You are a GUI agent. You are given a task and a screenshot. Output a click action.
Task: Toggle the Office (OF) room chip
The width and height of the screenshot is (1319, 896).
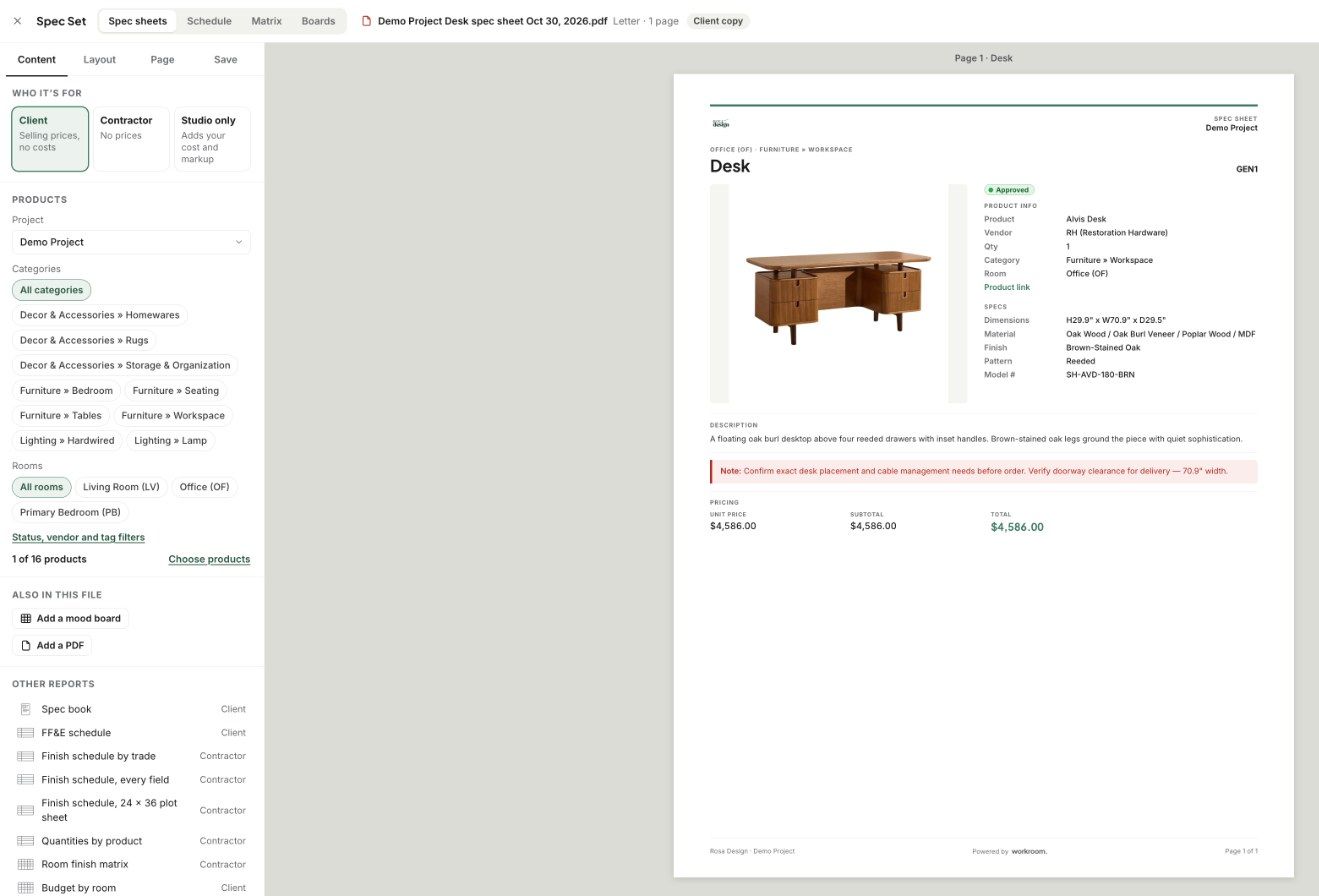coord(204,487)
